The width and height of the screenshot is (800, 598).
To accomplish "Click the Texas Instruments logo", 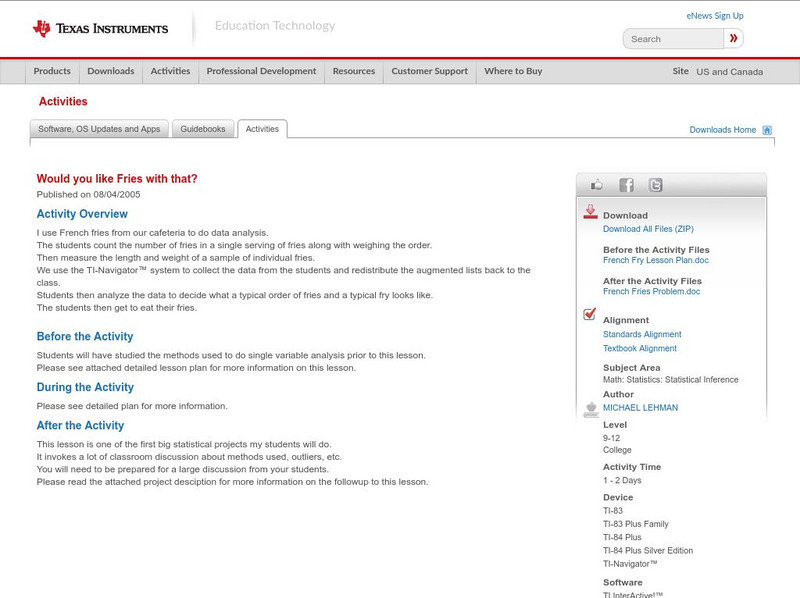I will [100, 28].
